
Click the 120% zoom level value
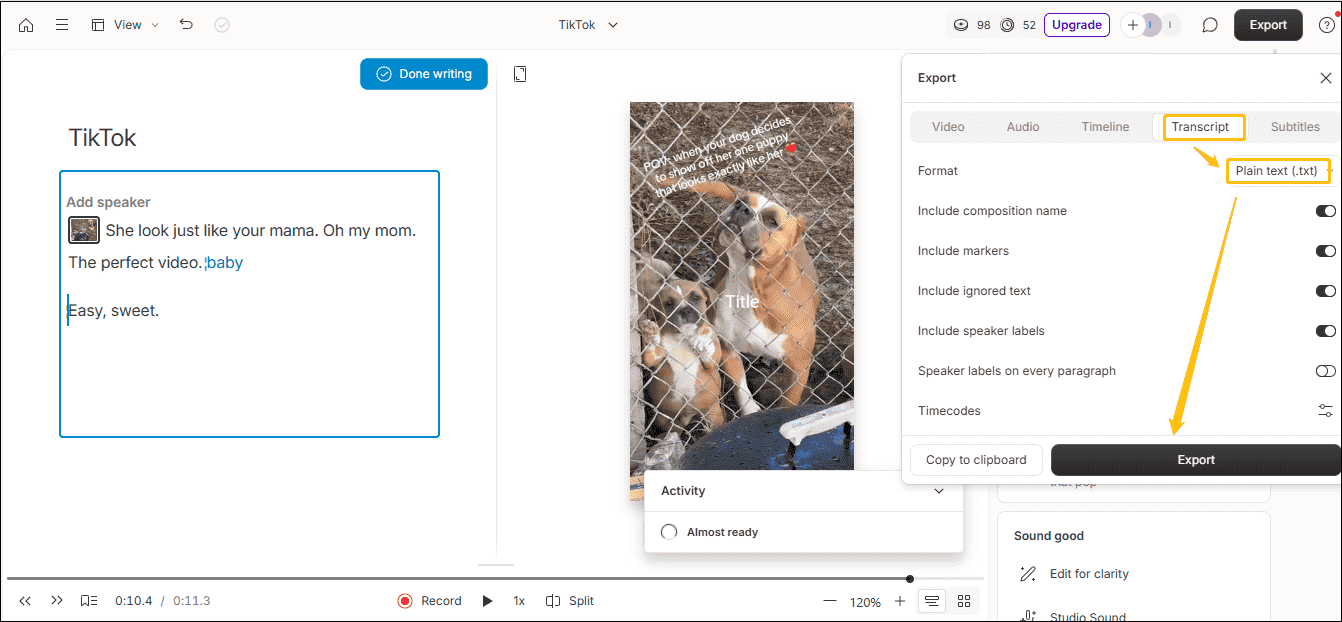865,602
